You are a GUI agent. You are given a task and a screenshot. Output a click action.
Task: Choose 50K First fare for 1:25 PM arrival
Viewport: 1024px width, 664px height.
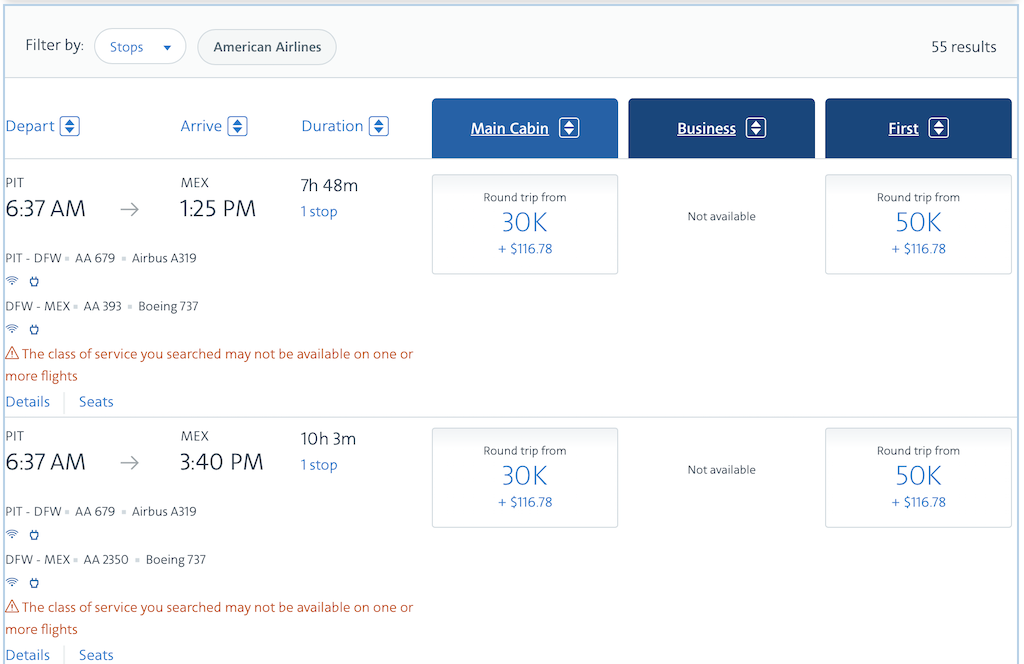pyautogui.click(x=918, y=224)
